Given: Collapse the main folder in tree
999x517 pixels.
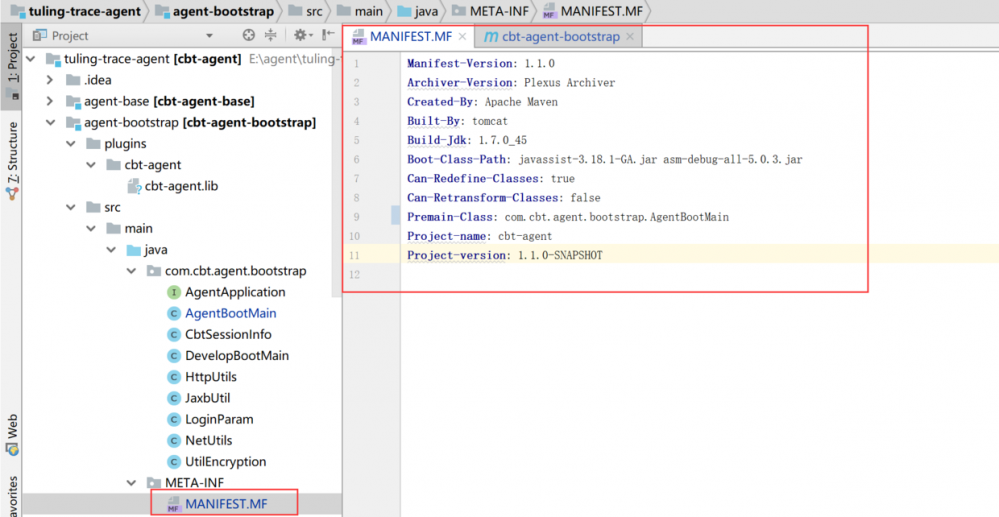Looking at the screenshot, I should 91,228.
